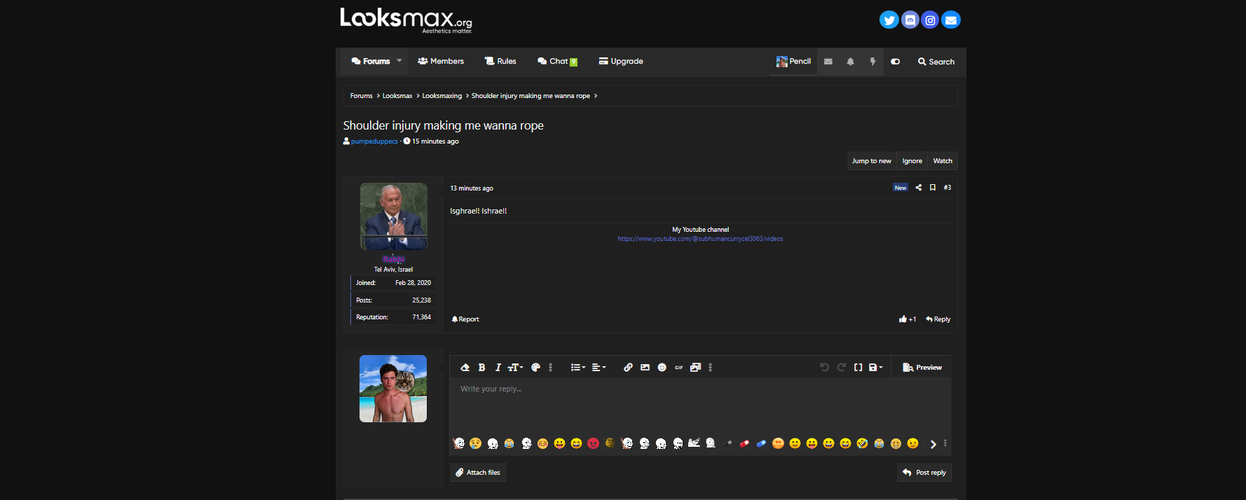Bookmark post #3 with the bookmark icon

[932, 188]
